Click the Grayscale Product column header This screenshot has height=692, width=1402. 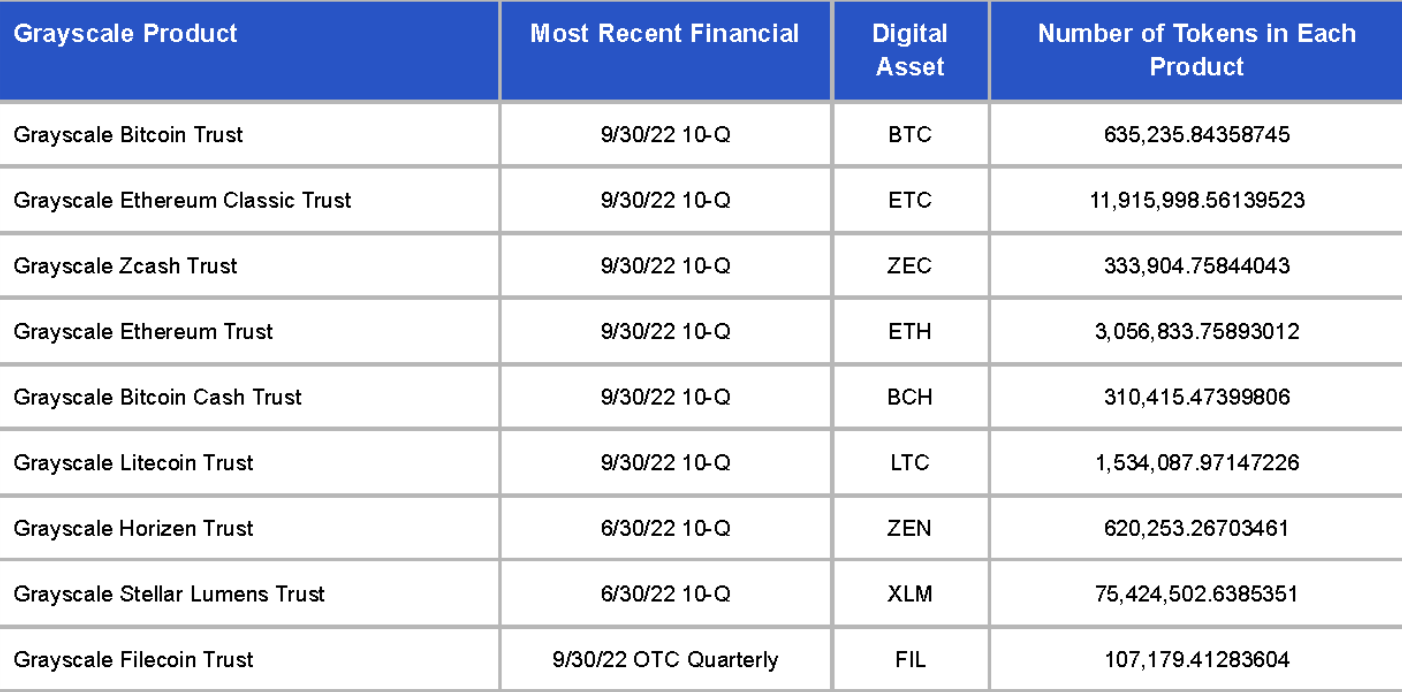point(126,34)
